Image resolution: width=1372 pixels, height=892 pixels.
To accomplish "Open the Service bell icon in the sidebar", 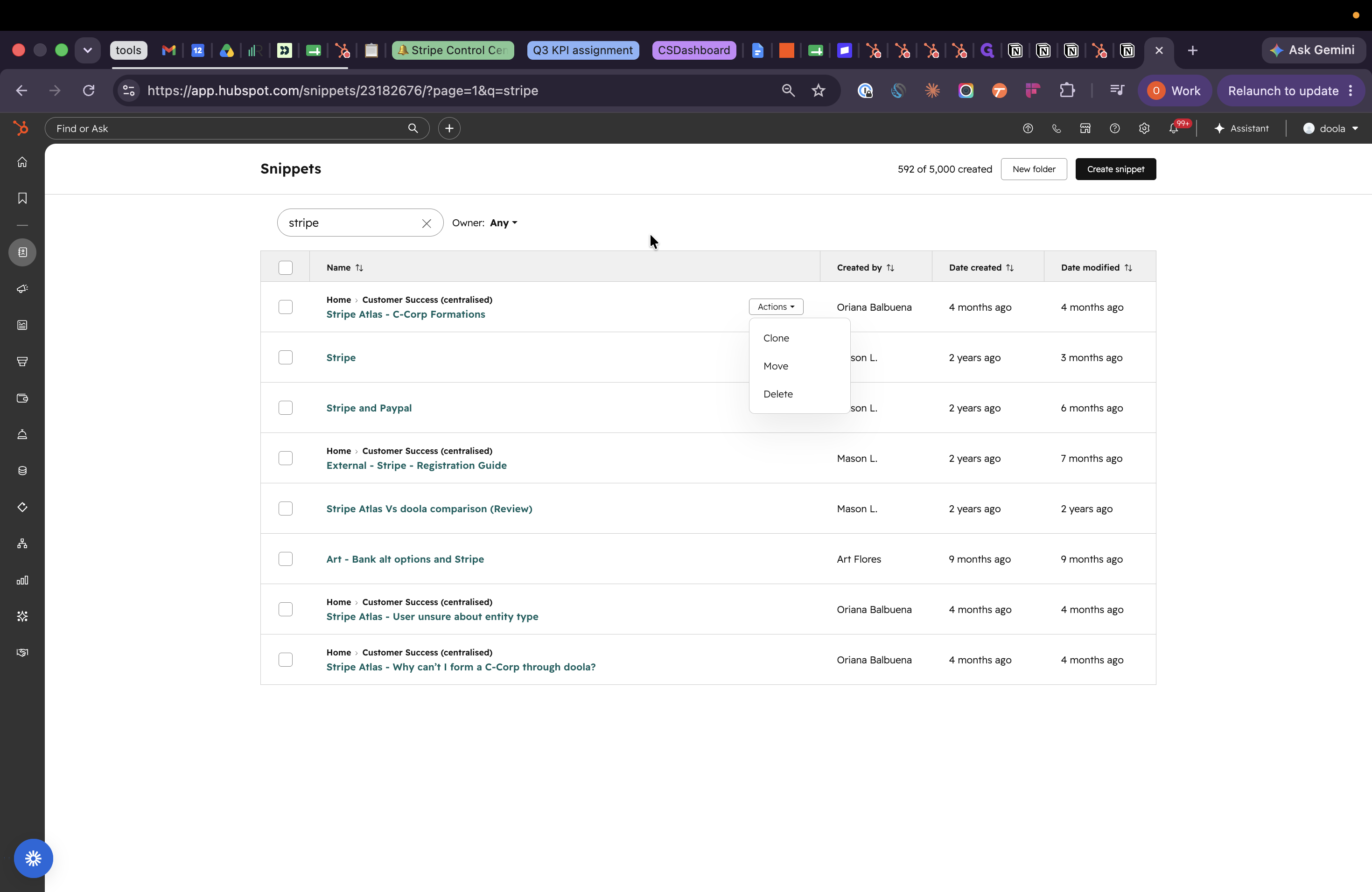I will pos(22,434).
